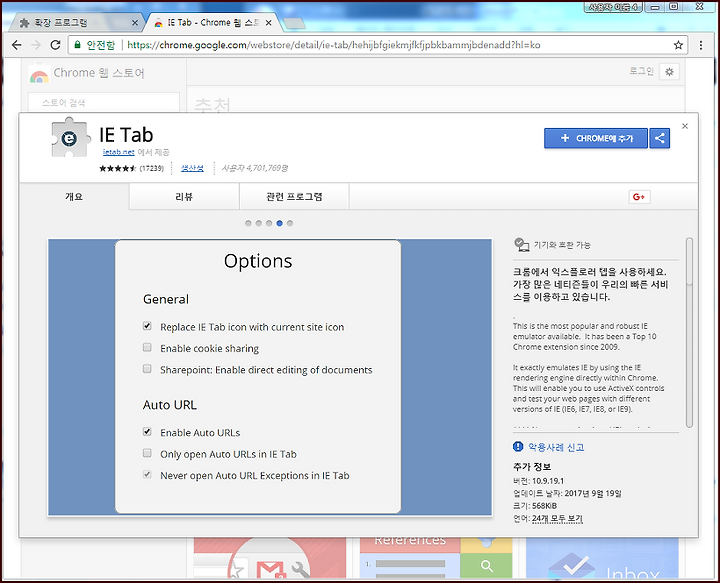Open the ietab.net link
The image size is (720, 583).
click(118, 152)
